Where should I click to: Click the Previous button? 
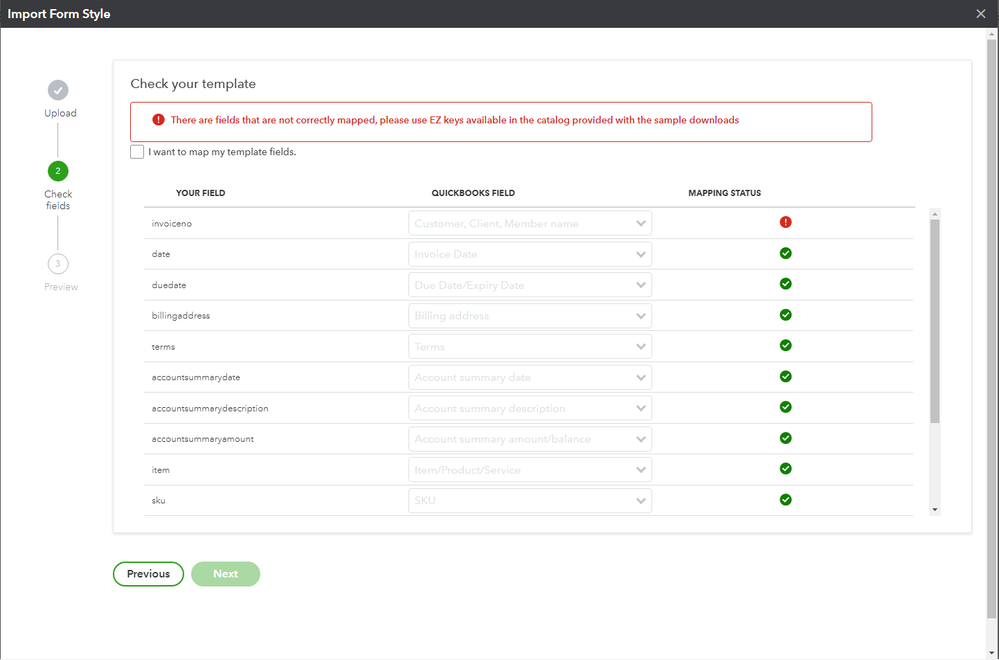point(148,574)
